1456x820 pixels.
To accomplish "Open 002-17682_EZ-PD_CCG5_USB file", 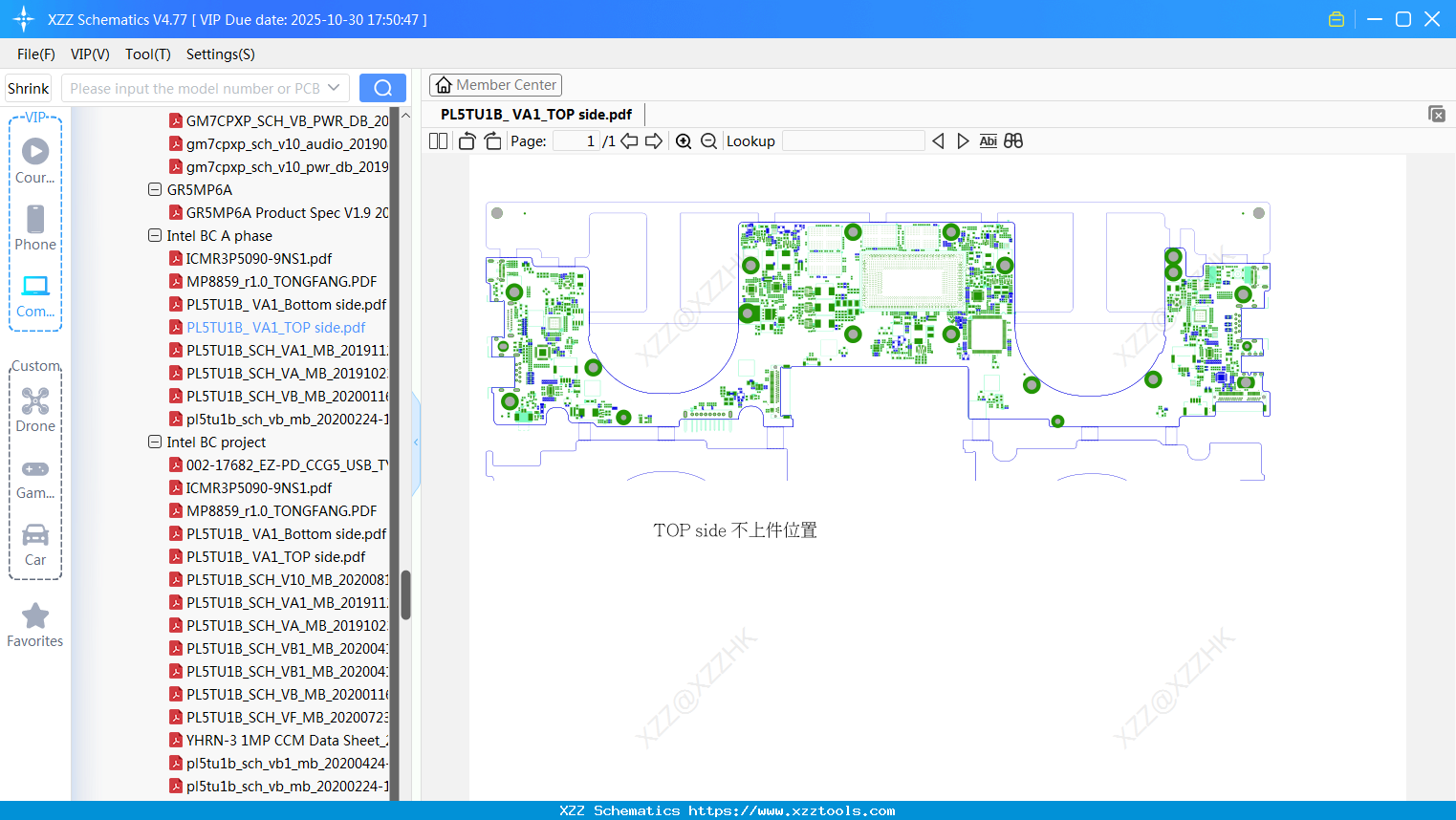I will 279,464.
